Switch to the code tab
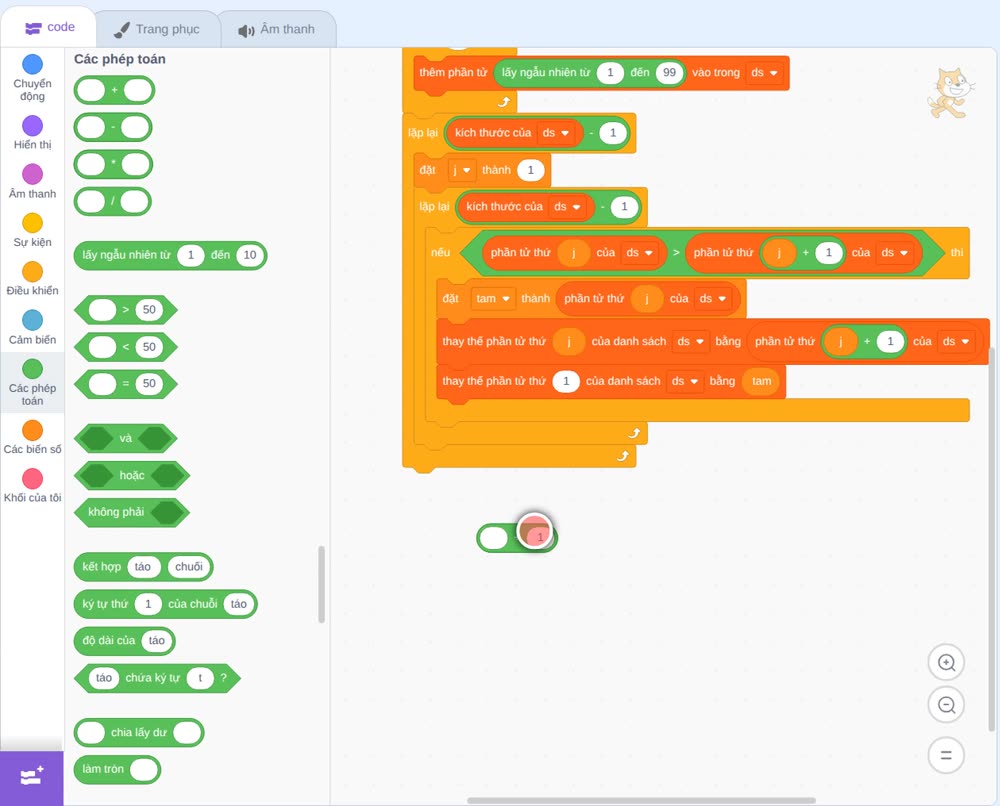The width and height of the screenshot is (1000, 806). pos(49,27)
